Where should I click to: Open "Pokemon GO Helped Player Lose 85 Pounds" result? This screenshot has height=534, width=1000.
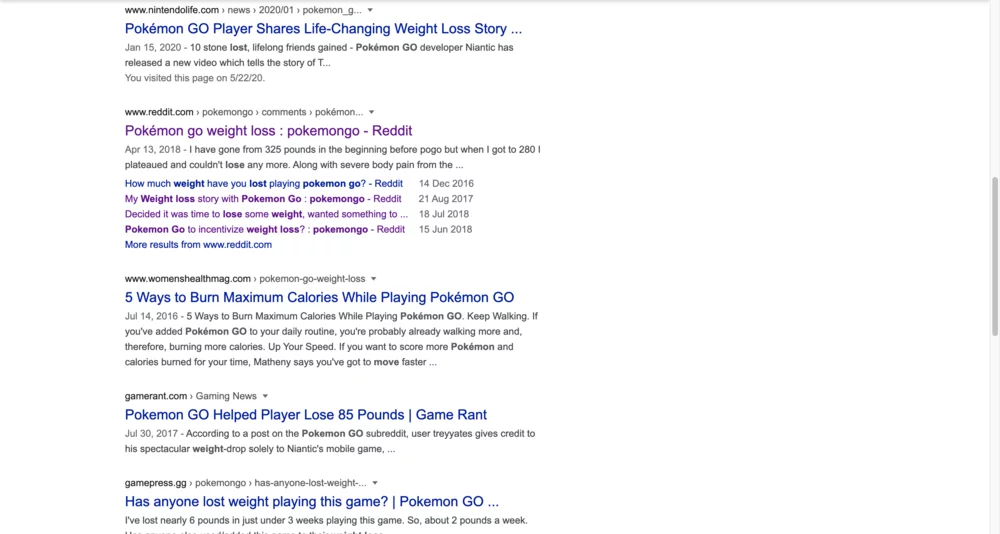click(x=305, y=414)
